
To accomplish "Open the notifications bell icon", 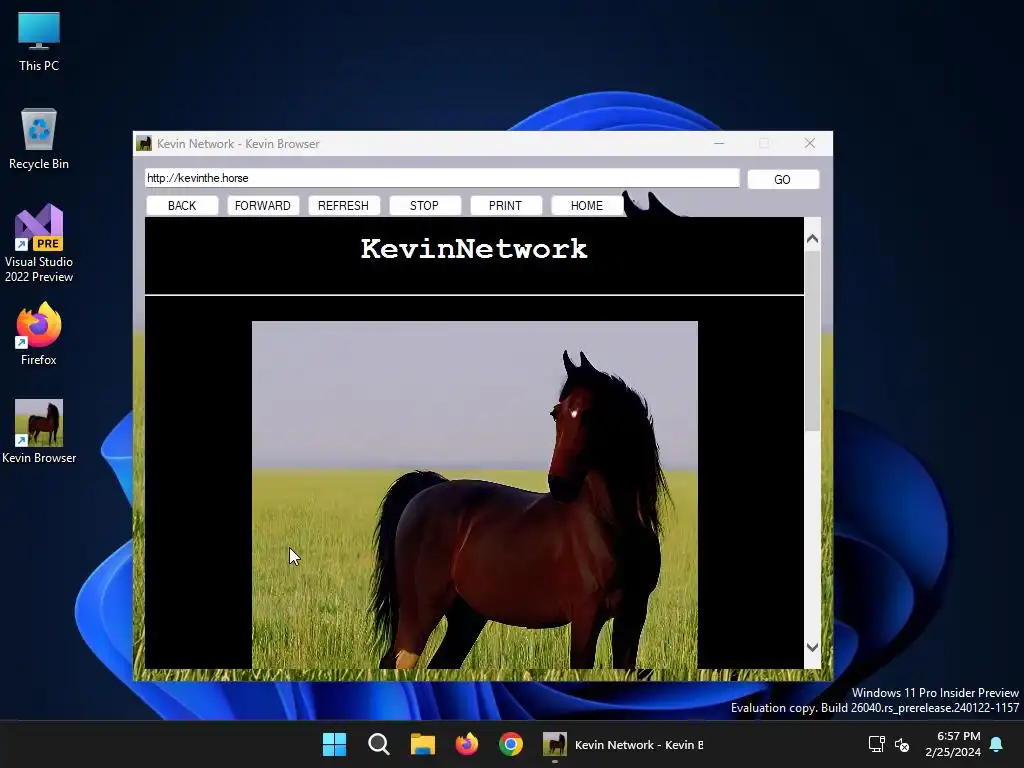I will pyautogui.click(x=996, y=744).
